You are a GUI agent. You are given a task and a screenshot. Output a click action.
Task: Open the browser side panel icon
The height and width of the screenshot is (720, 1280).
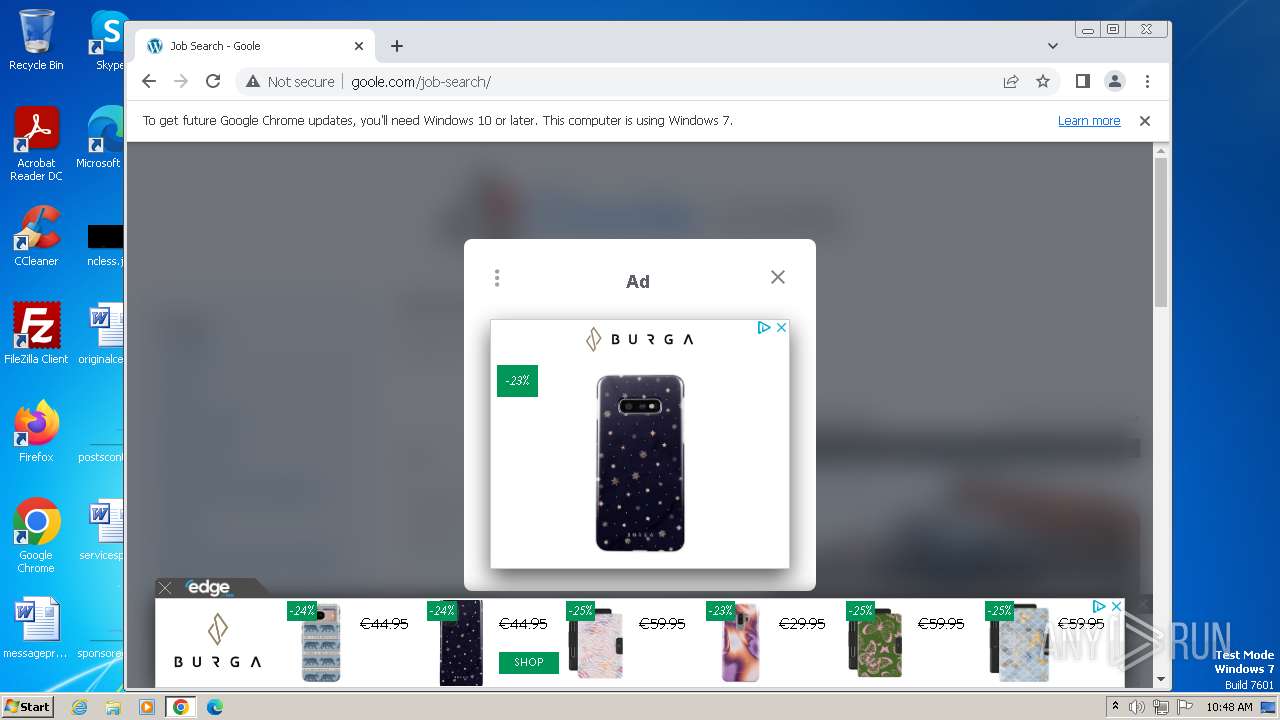1082,82
